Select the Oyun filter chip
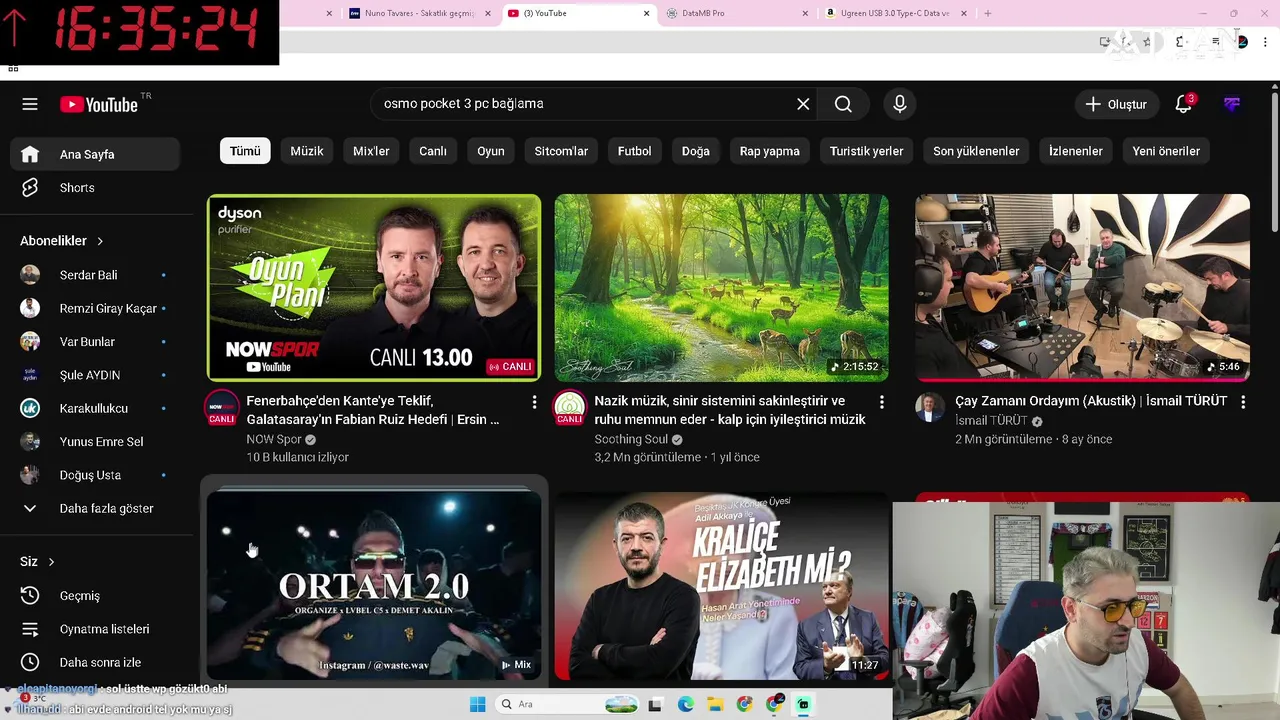This screenshot has width=1280, height=720. [491, 151]
